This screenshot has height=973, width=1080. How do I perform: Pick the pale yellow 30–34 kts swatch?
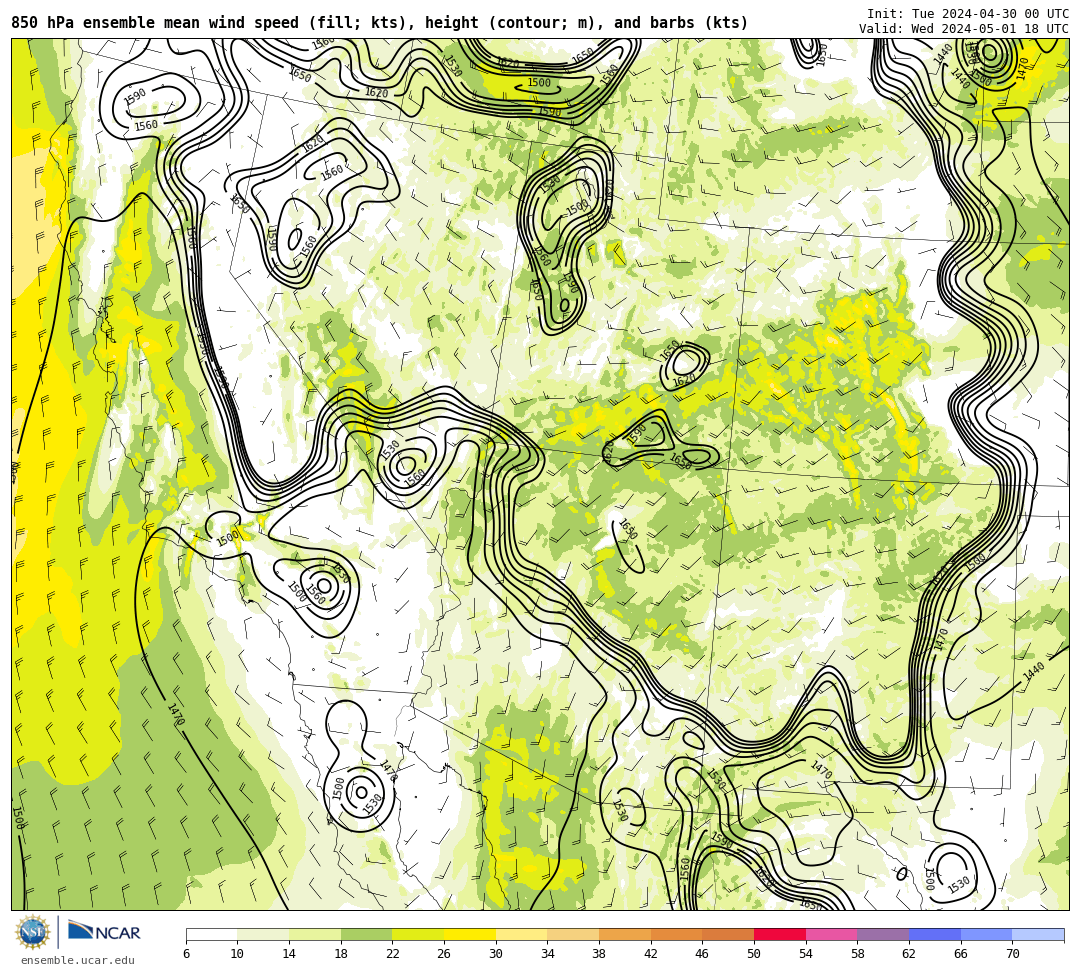[x=521, y=934]
